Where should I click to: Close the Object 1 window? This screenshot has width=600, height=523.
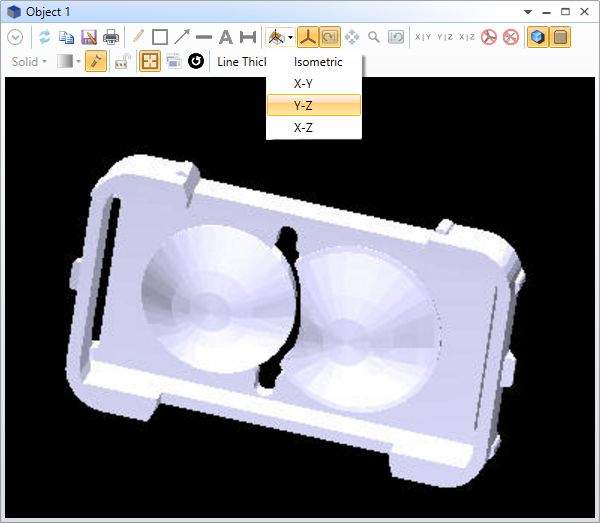[x=584, y=12]
